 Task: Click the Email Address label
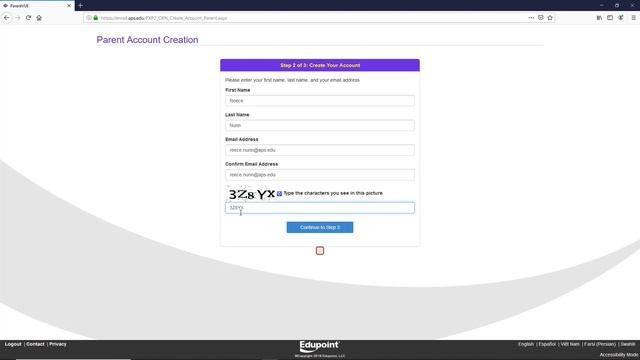[x=242, y=139]
